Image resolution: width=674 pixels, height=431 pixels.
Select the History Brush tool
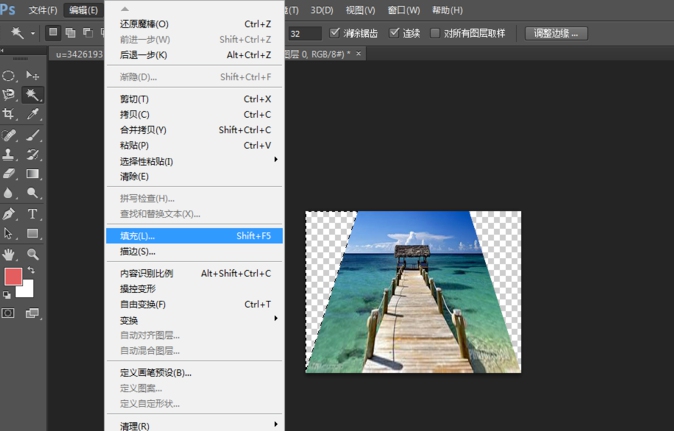pos(33,154)
